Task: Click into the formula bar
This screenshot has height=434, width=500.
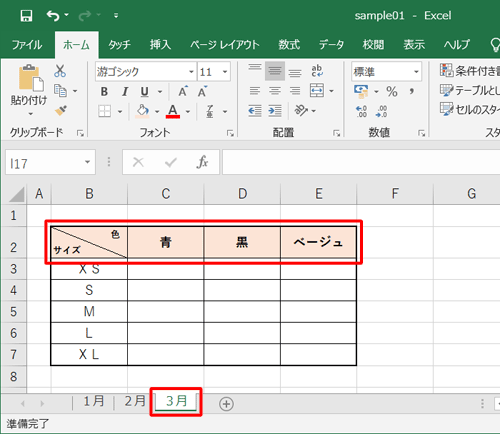Action: click(361, 162)
